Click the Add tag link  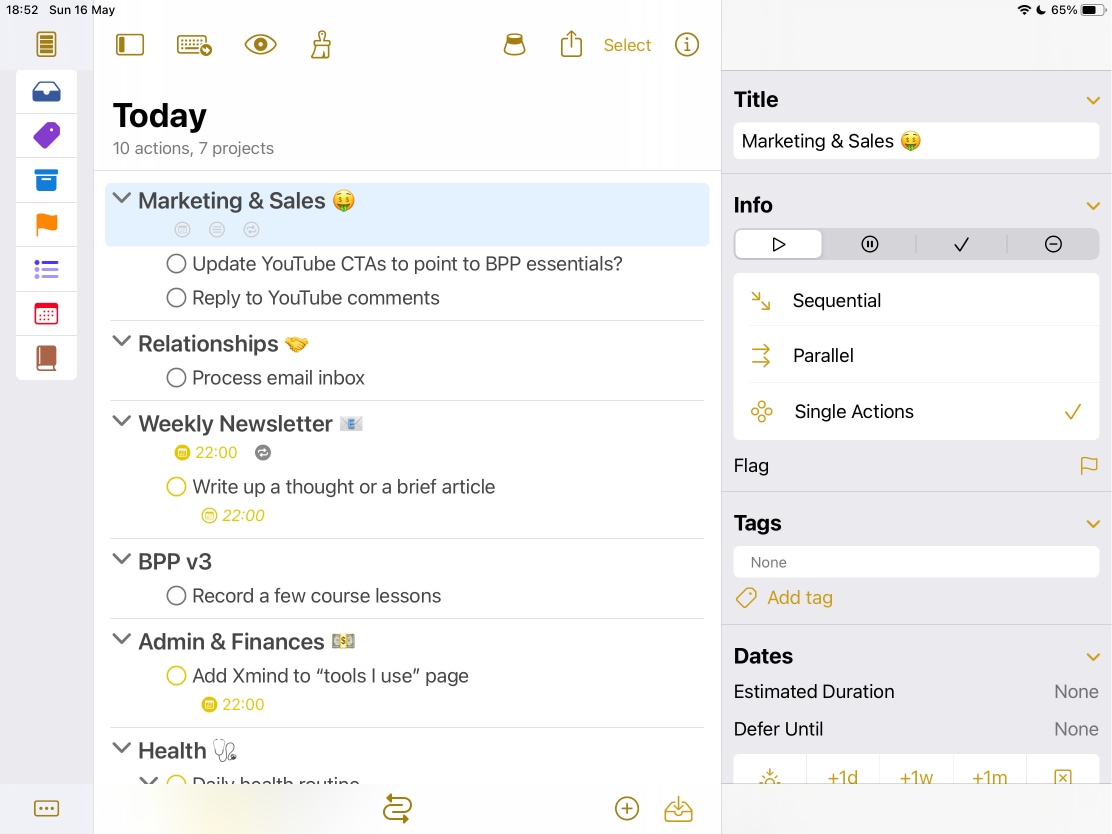point(799,598)
